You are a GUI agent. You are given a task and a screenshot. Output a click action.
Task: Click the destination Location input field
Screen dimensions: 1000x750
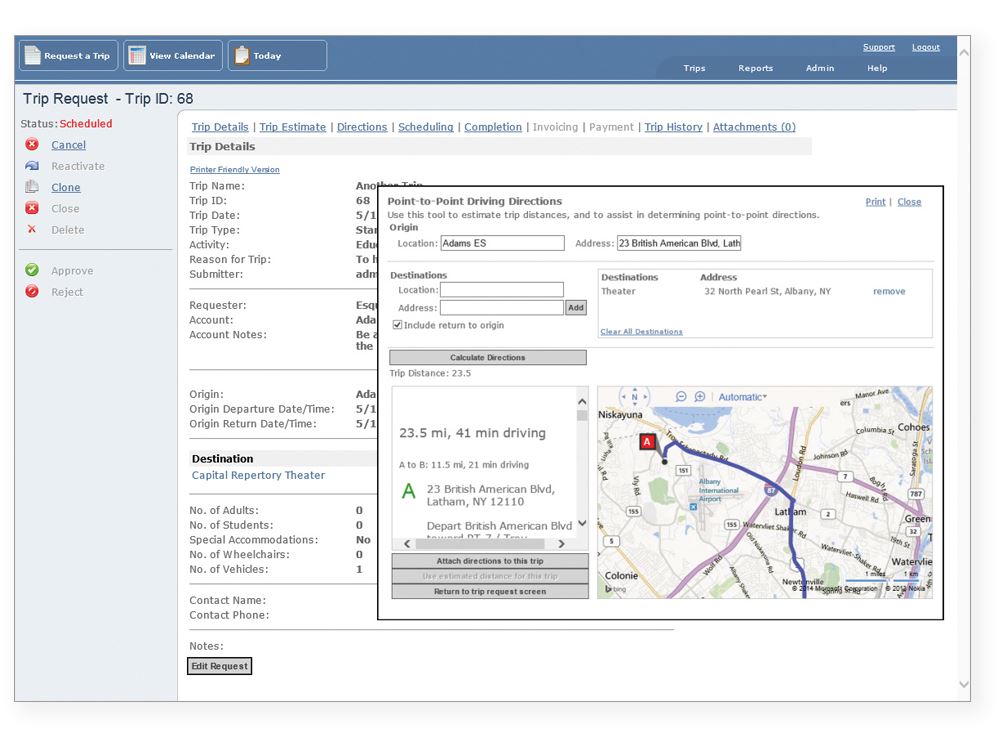[x=502, y=290]
